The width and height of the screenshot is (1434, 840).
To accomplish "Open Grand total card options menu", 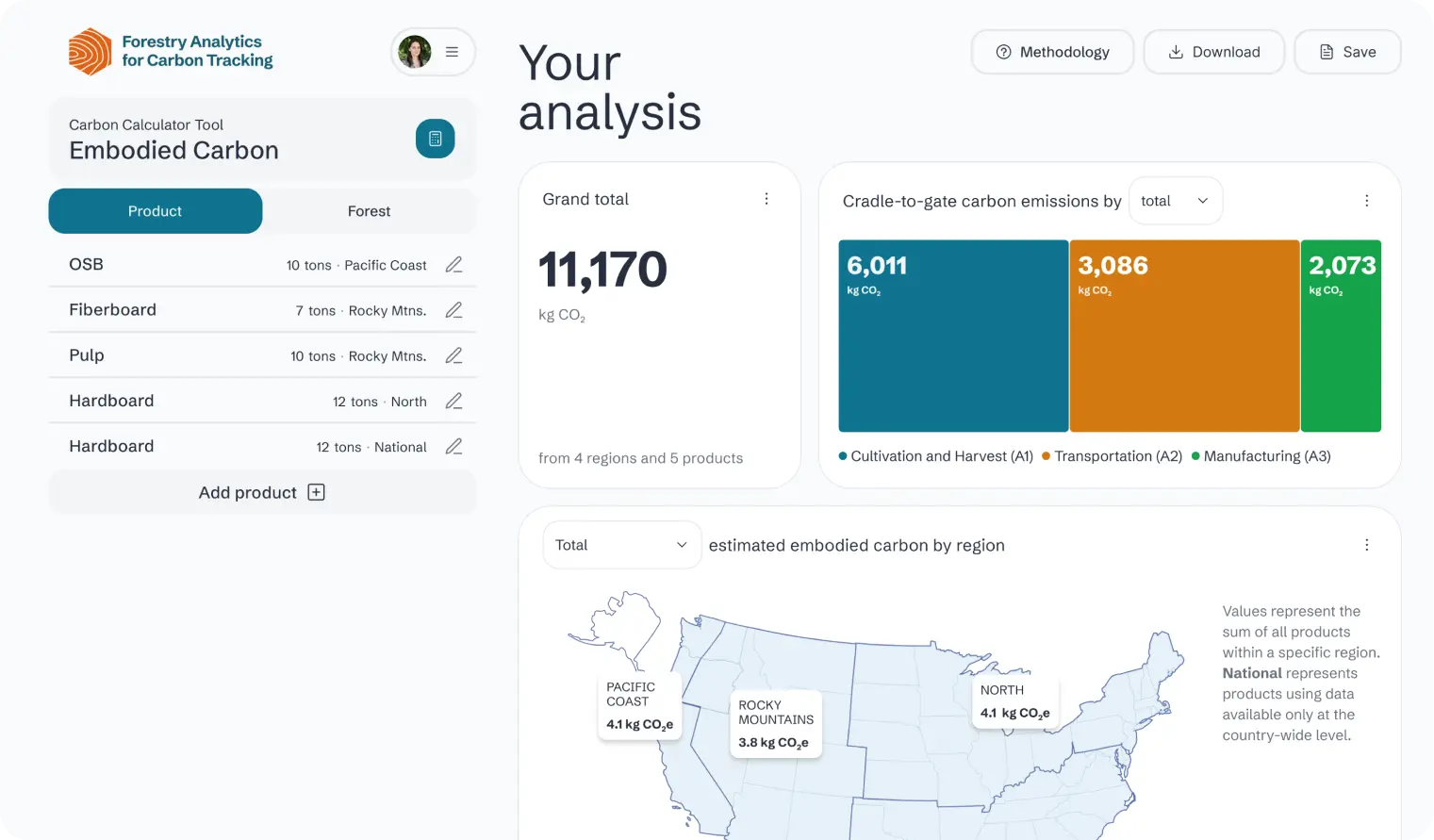I will (766, 199).
